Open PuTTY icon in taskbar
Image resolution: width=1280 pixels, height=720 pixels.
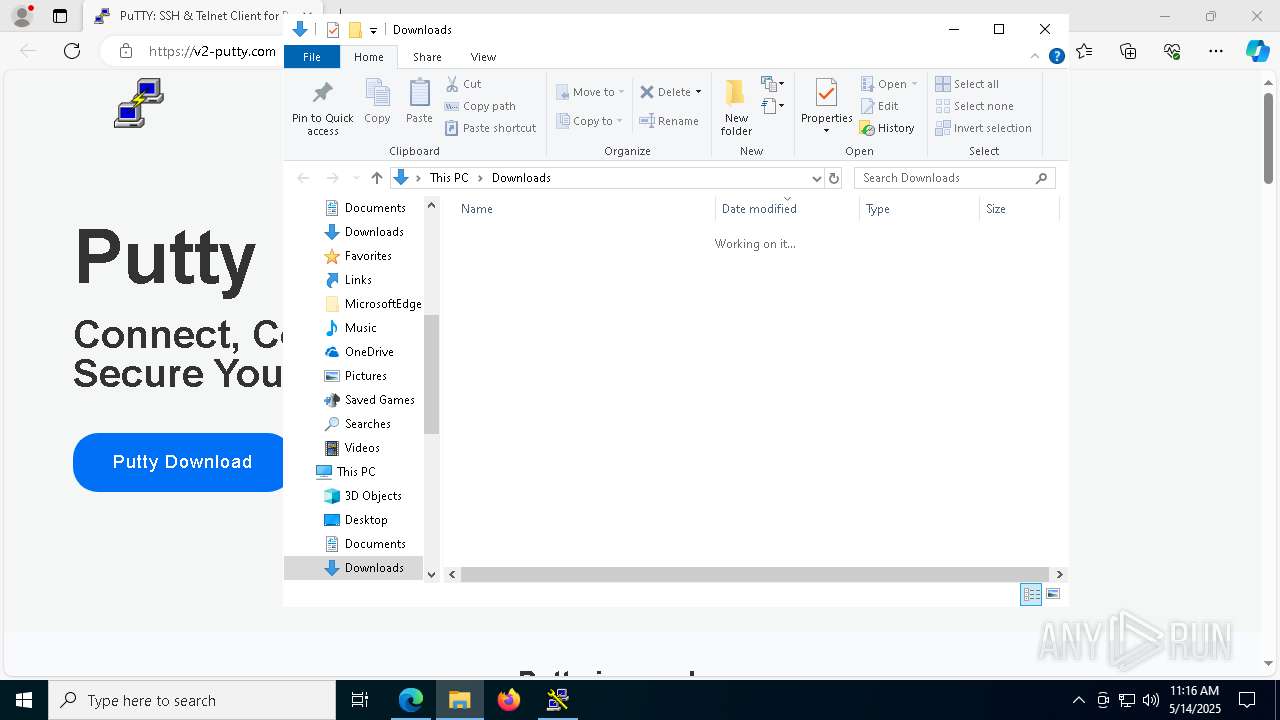pos(558,700)
